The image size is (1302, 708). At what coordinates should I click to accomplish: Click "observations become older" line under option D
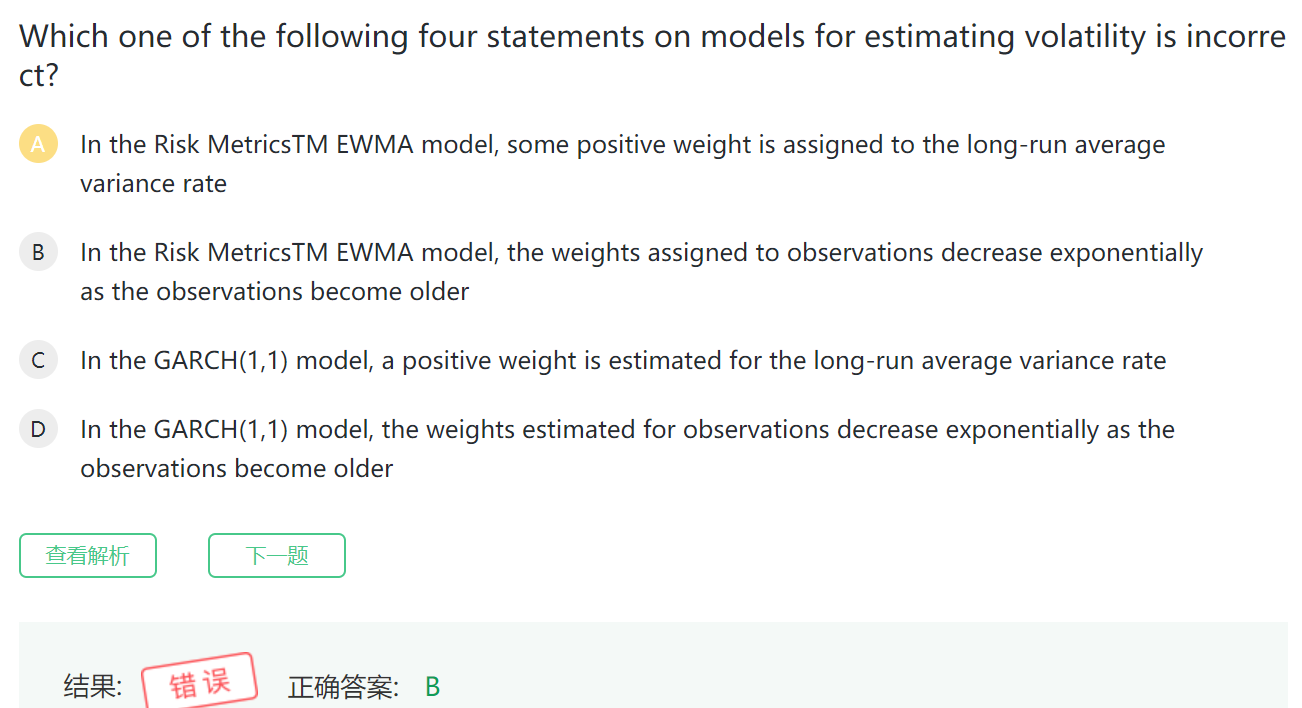pyautogui.click(x=236, y=469)
